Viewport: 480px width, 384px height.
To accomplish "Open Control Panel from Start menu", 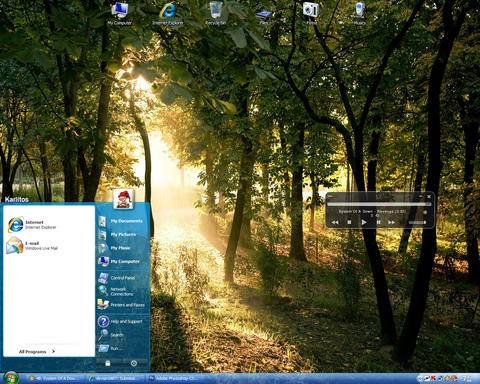I will point(117,278).
